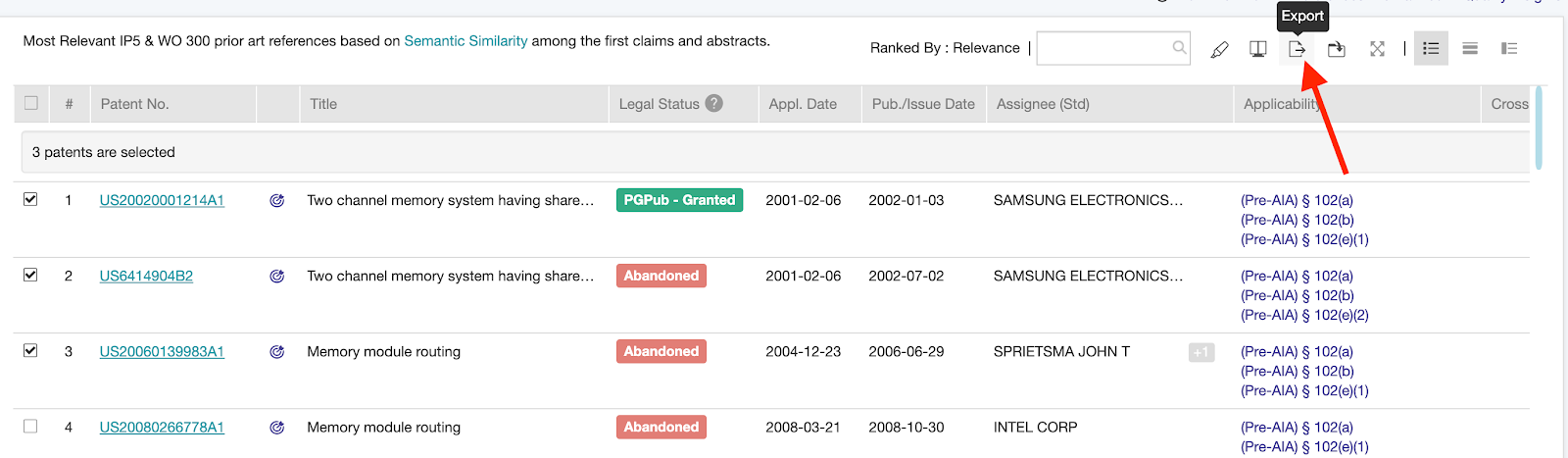
Task: Click similarity icon beside US20060139983A1
Action: 277,352
